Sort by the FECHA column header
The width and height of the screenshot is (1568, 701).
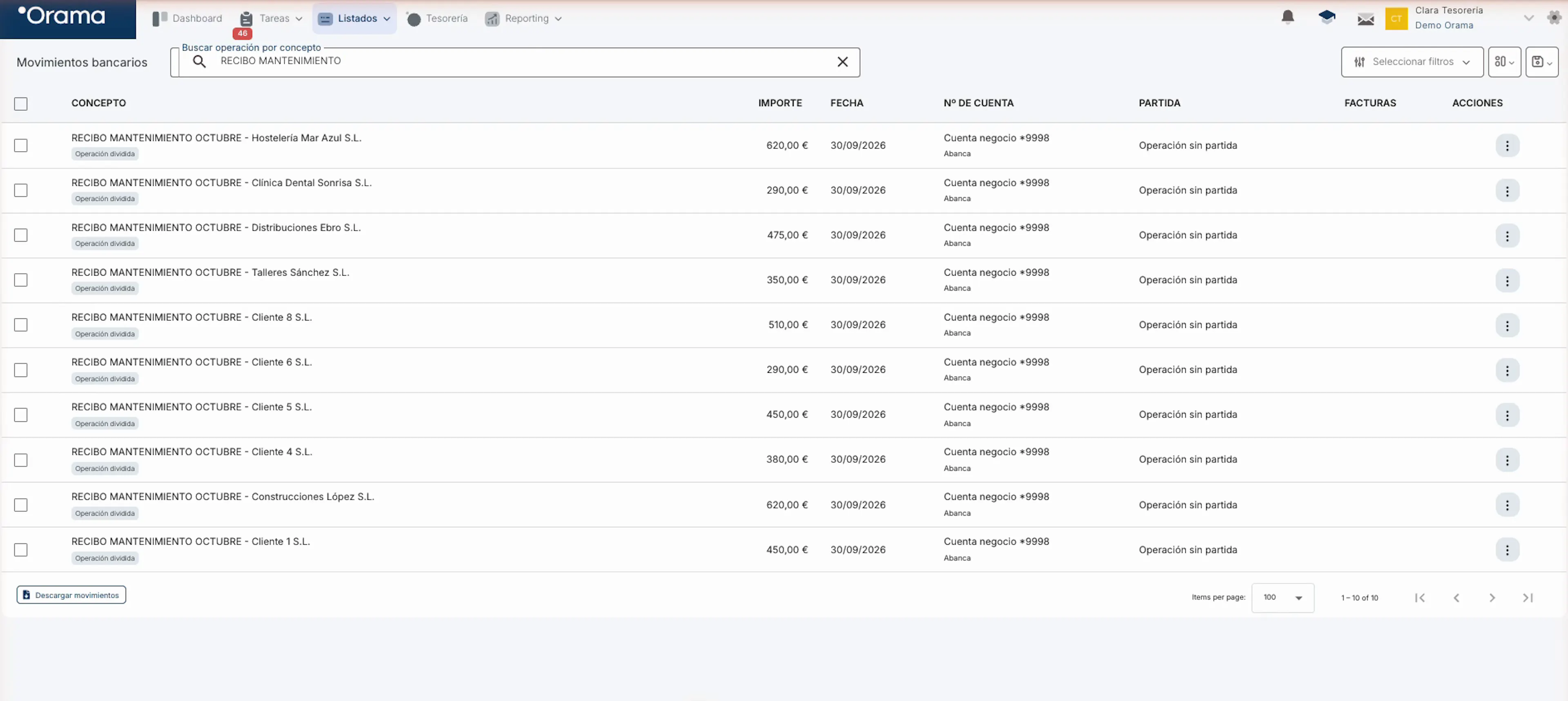pyautogui.click(x=847, y=103)
